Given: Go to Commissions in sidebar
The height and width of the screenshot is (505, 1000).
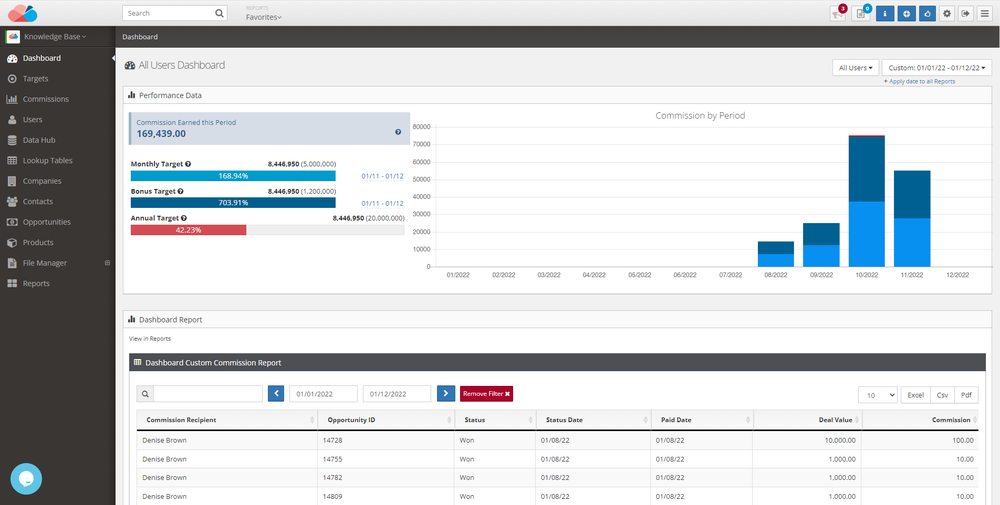Looking at the screenshot, I should pyautogui.click(x=46, y=99).
